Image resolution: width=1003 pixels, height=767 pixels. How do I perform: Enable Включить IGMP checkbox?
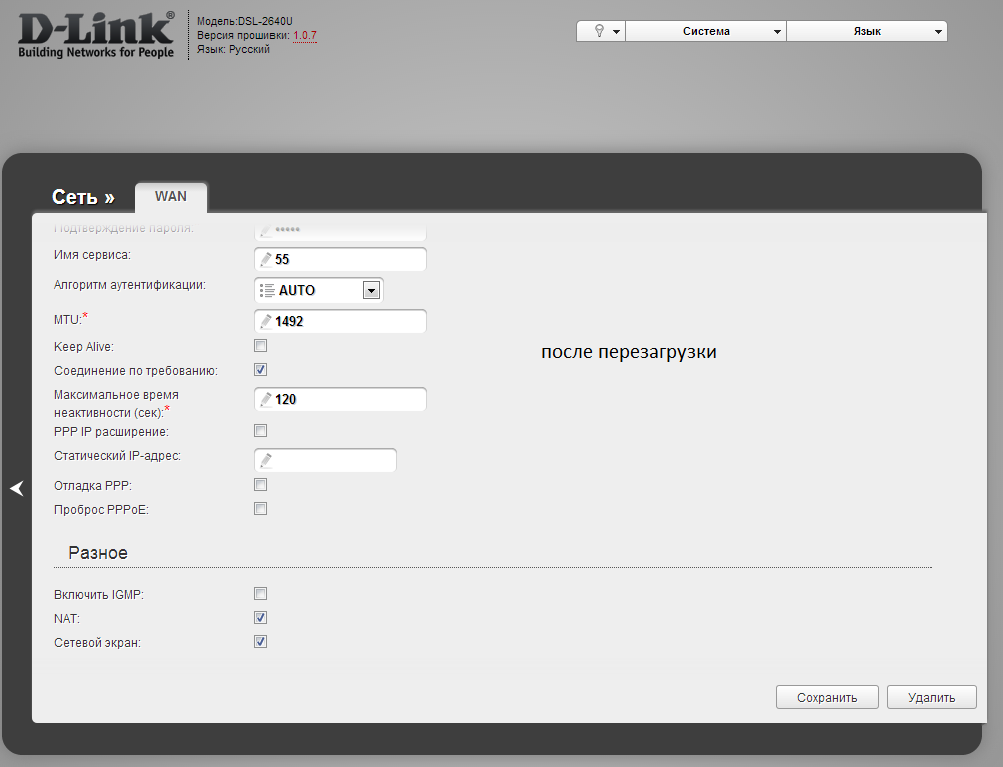(260, 594)
